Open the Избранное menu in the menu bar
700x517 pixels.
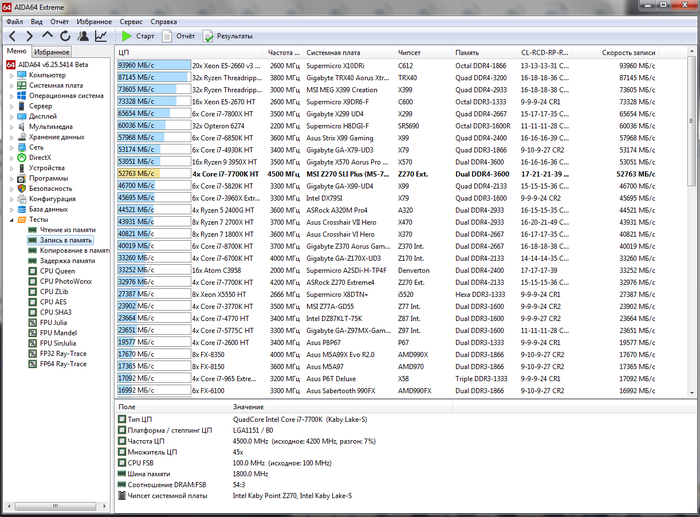pyautogui.click(x=94, y=21)
